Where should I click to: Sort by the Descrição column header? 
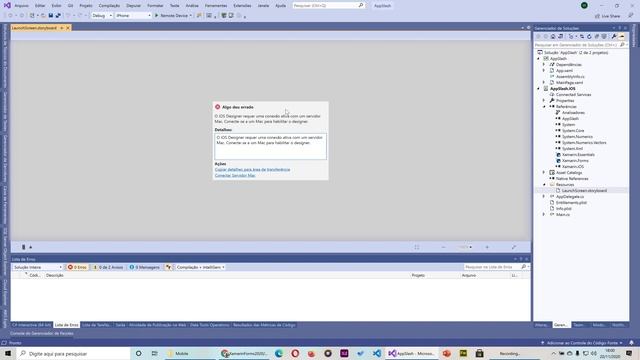(55, 276)
